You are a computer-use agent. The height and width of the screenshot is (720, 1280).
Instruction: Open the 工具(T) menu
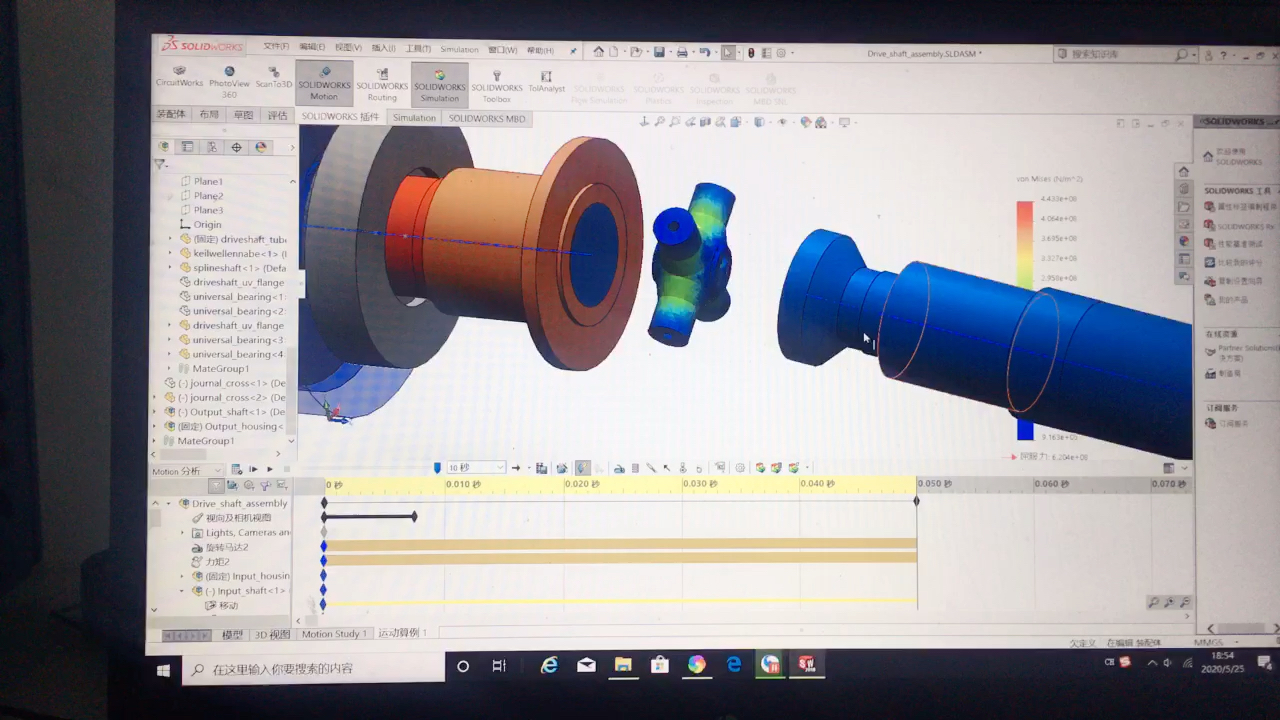pos(418,48)
